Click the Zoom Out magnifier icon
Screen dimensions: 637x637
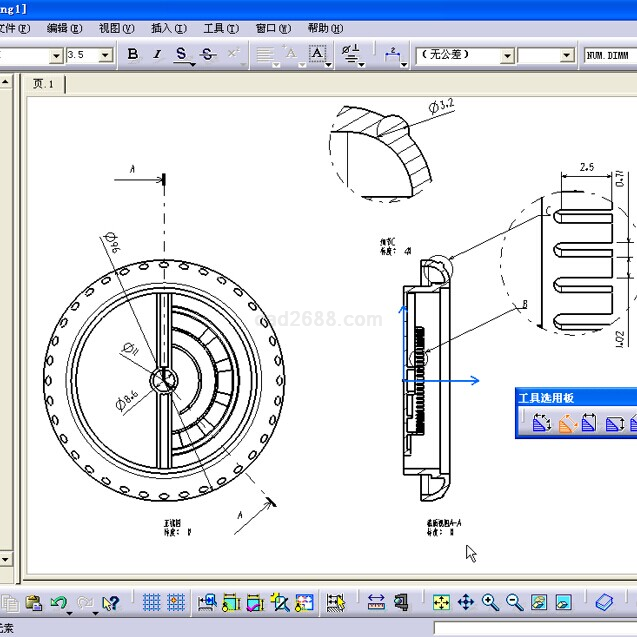pos(514,603)
